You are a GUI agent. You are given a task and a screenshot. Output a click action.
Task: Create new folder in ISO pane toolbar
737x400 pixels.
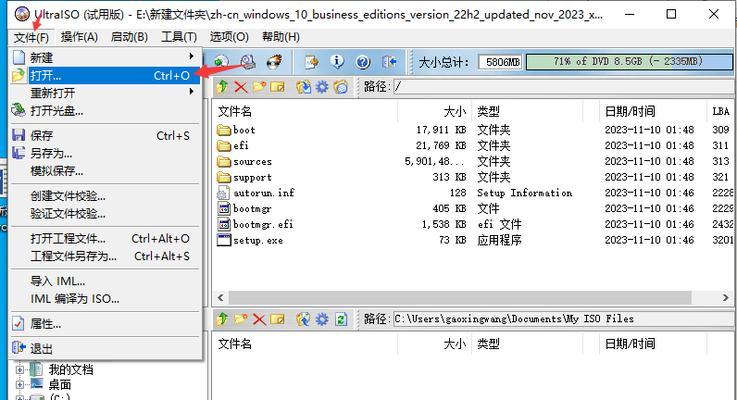tap(259, 86)
